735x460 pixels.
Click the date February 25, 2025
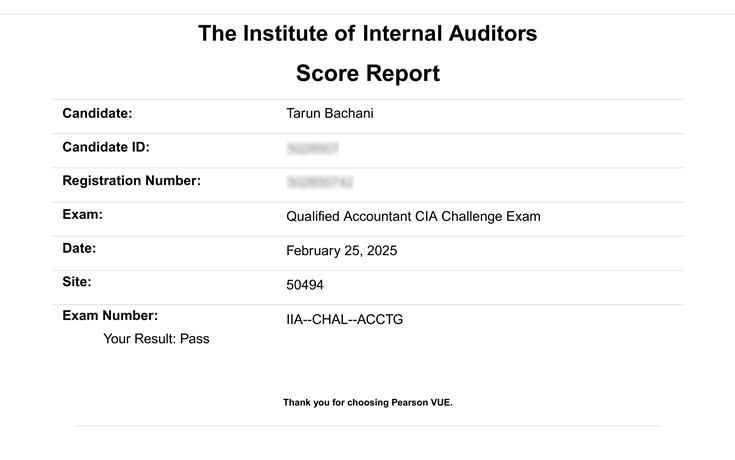tap(342, 251)
